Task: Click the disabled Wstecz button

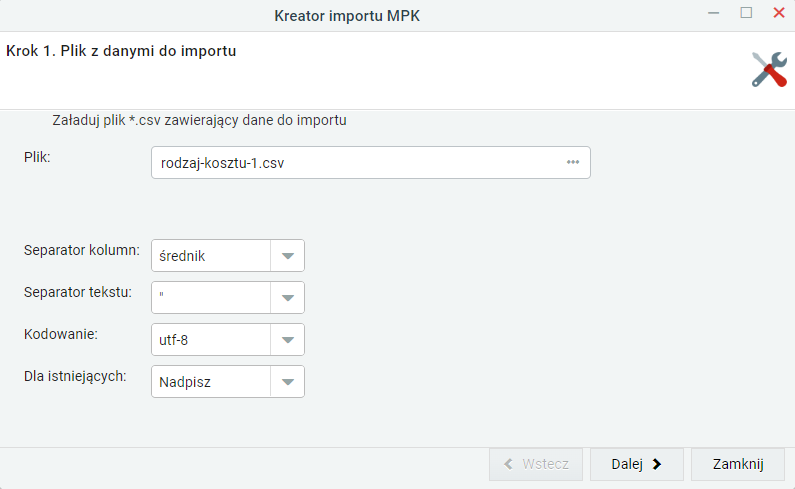Action: point(536,464)
